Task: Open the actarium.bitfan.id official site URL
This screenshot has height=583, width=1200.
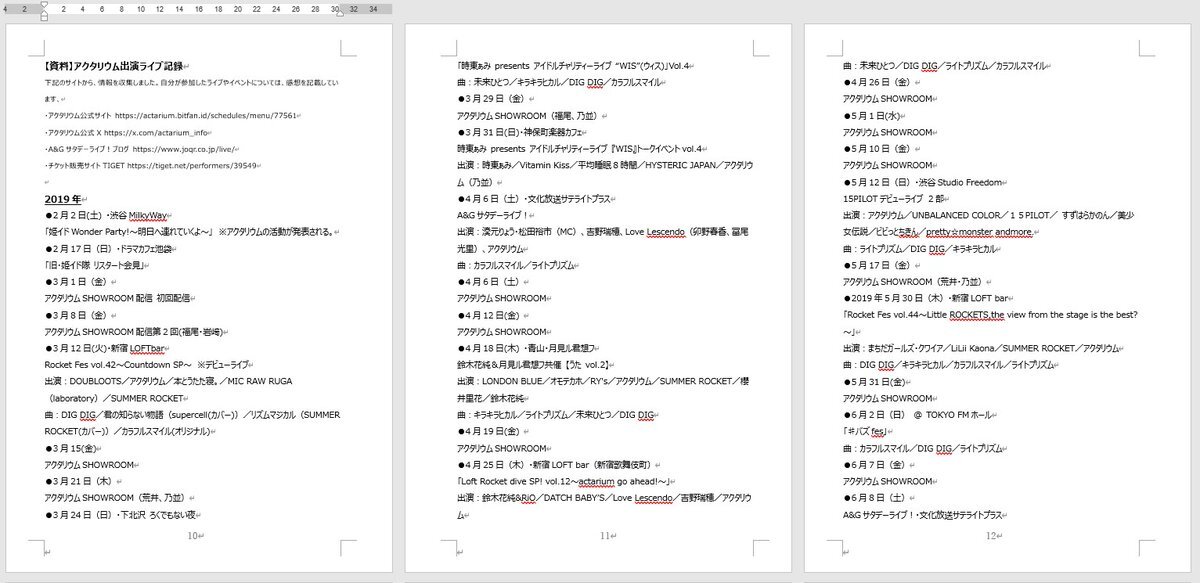Action: 207,115
